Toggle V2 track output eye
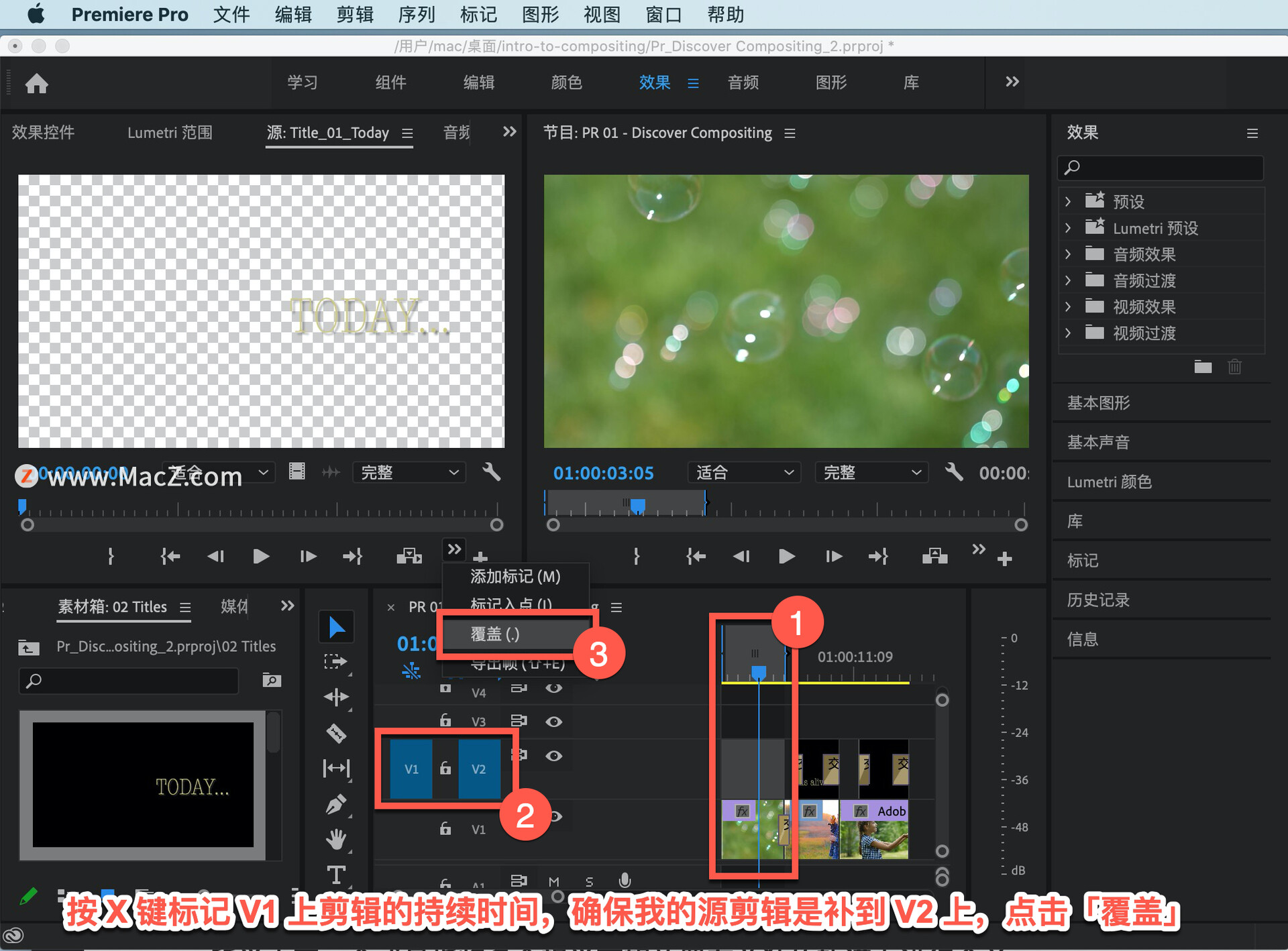The height and width of the screenshot is (951, 1288). [x=553, y=756]
